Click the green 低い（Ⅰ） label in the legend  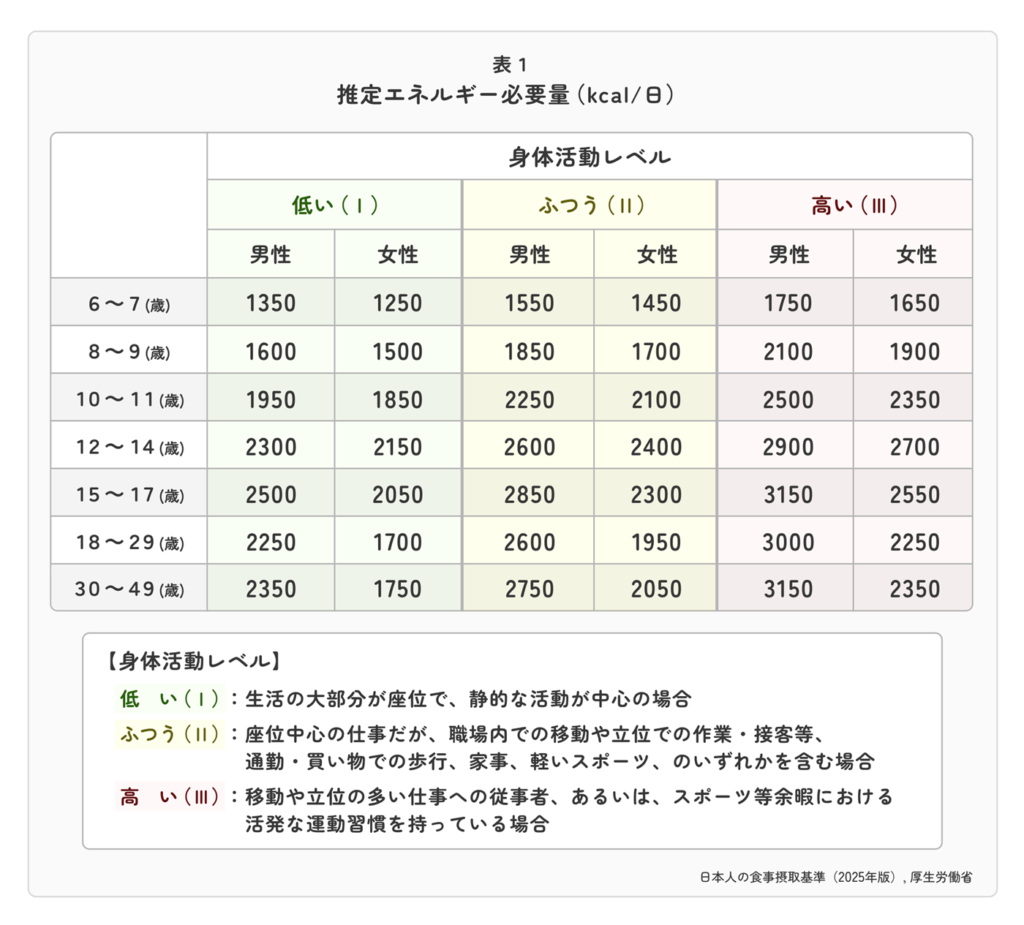pyautogui.click(x=170, y=699)
